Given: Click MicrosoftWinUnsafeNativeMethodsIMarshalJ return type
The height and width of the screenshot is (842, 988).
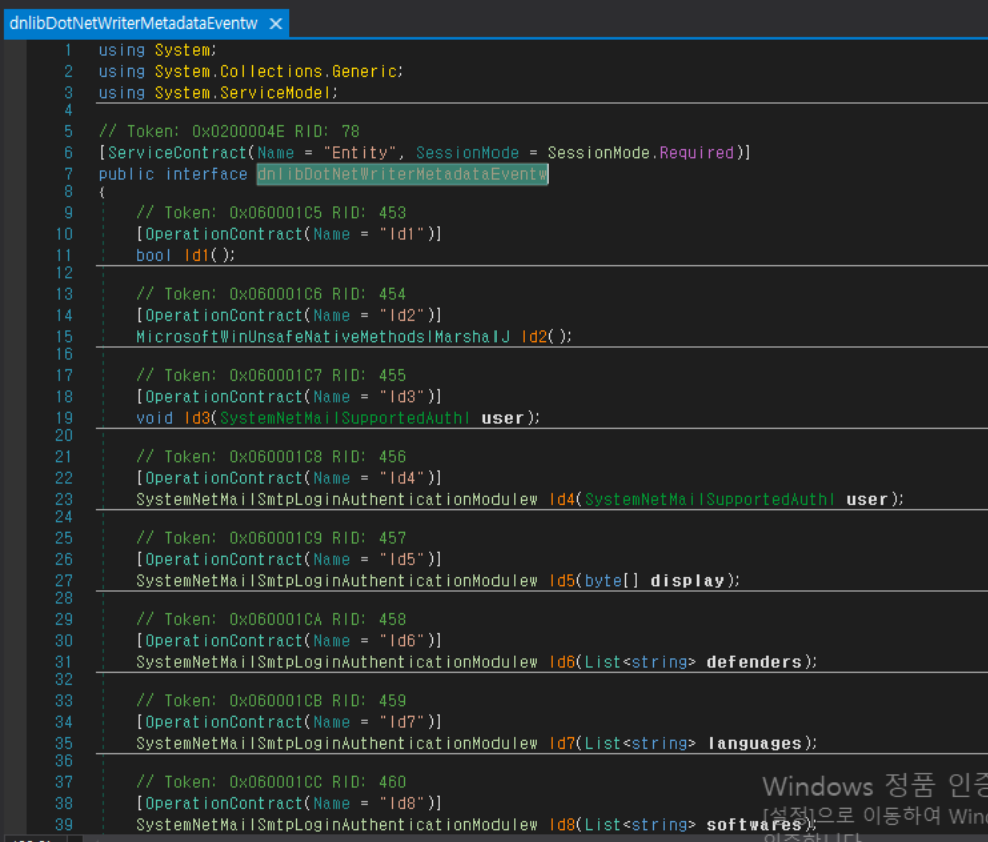Looking at the screenshot, I should [323, 337].
